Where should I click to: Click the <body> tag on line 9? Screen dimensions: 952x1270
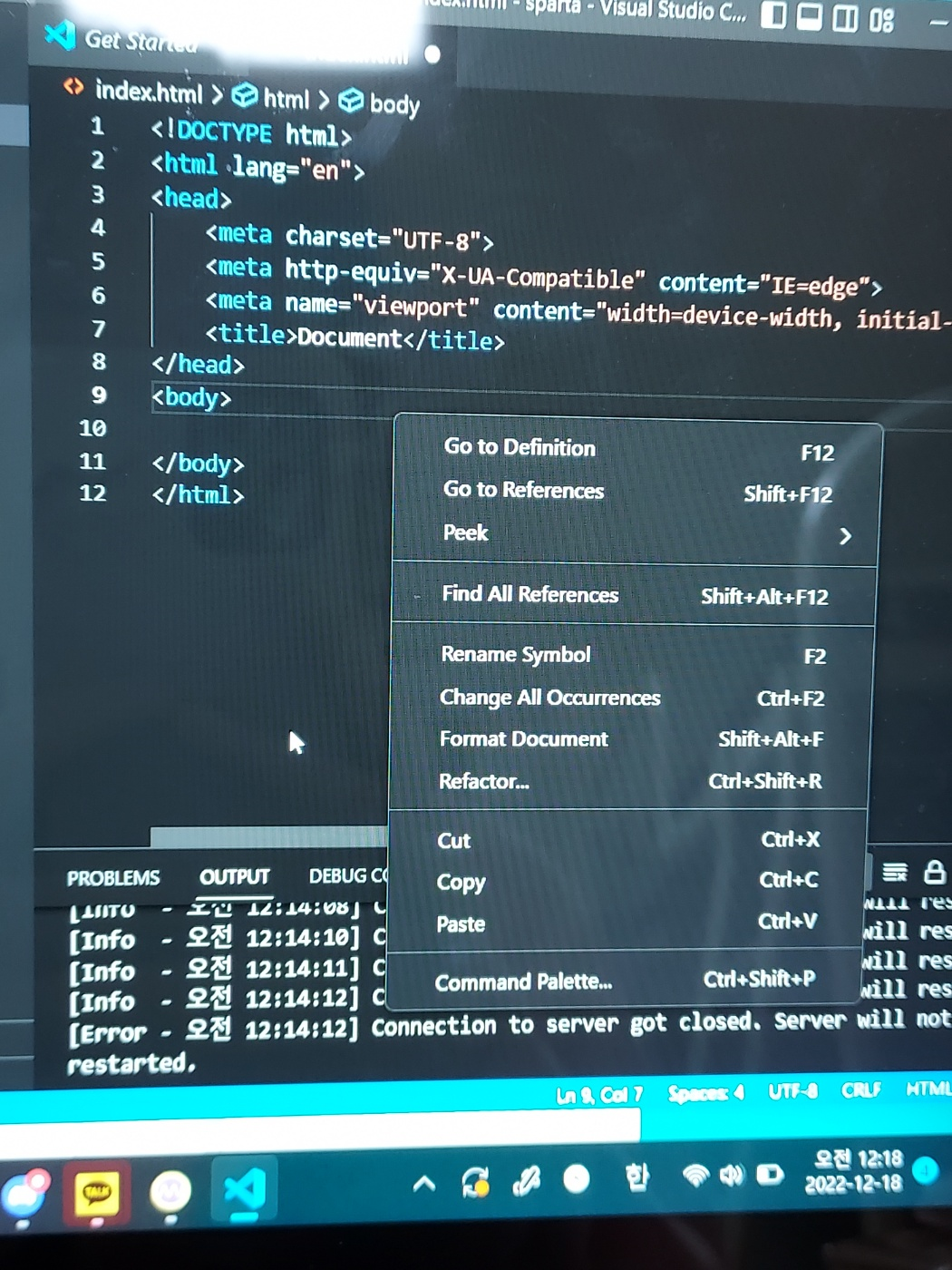[191, 397]
